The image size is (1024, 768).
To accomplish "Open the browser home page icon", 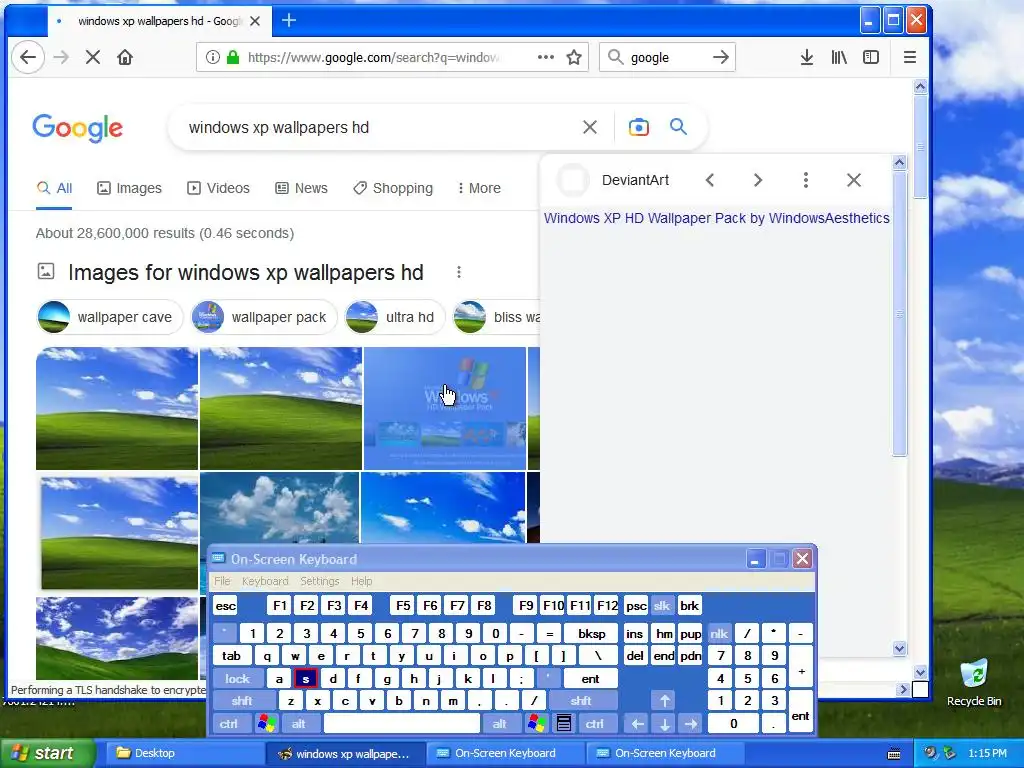I will (125, 57).
